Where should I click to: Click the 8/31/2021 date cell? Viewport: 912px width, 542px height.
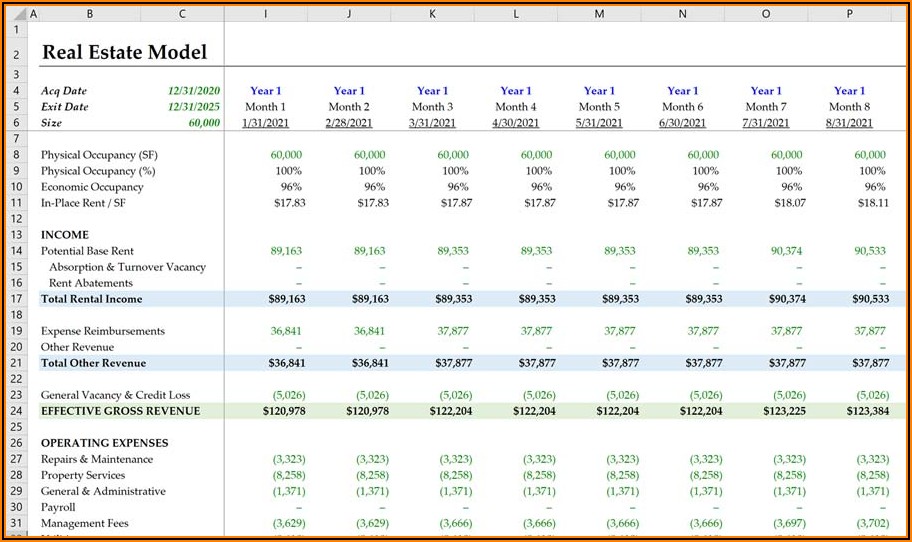tap(849, 123)
